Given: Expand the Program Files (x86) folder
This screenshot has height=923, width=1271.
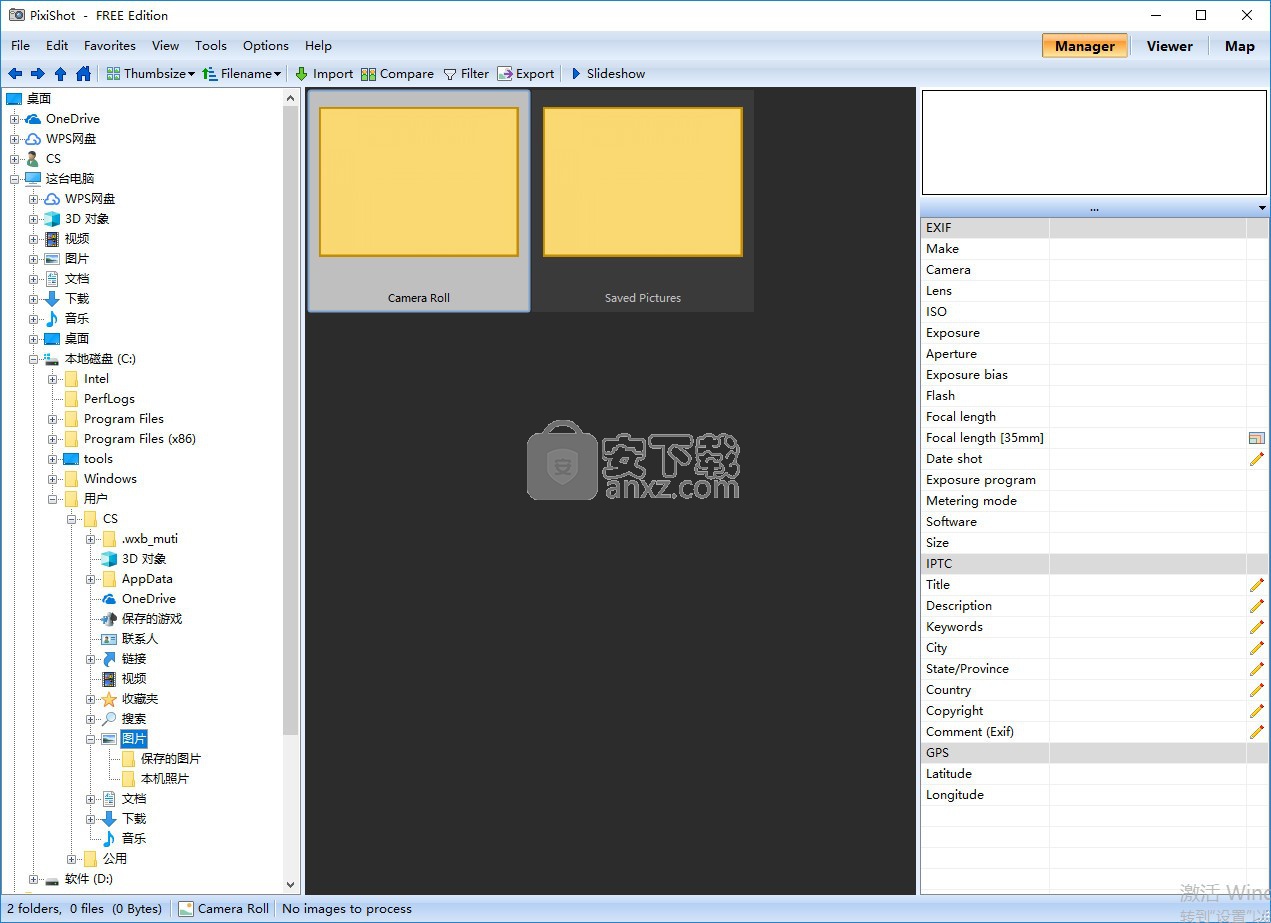Looking at the screenshot, I should [x=53, y=439].
